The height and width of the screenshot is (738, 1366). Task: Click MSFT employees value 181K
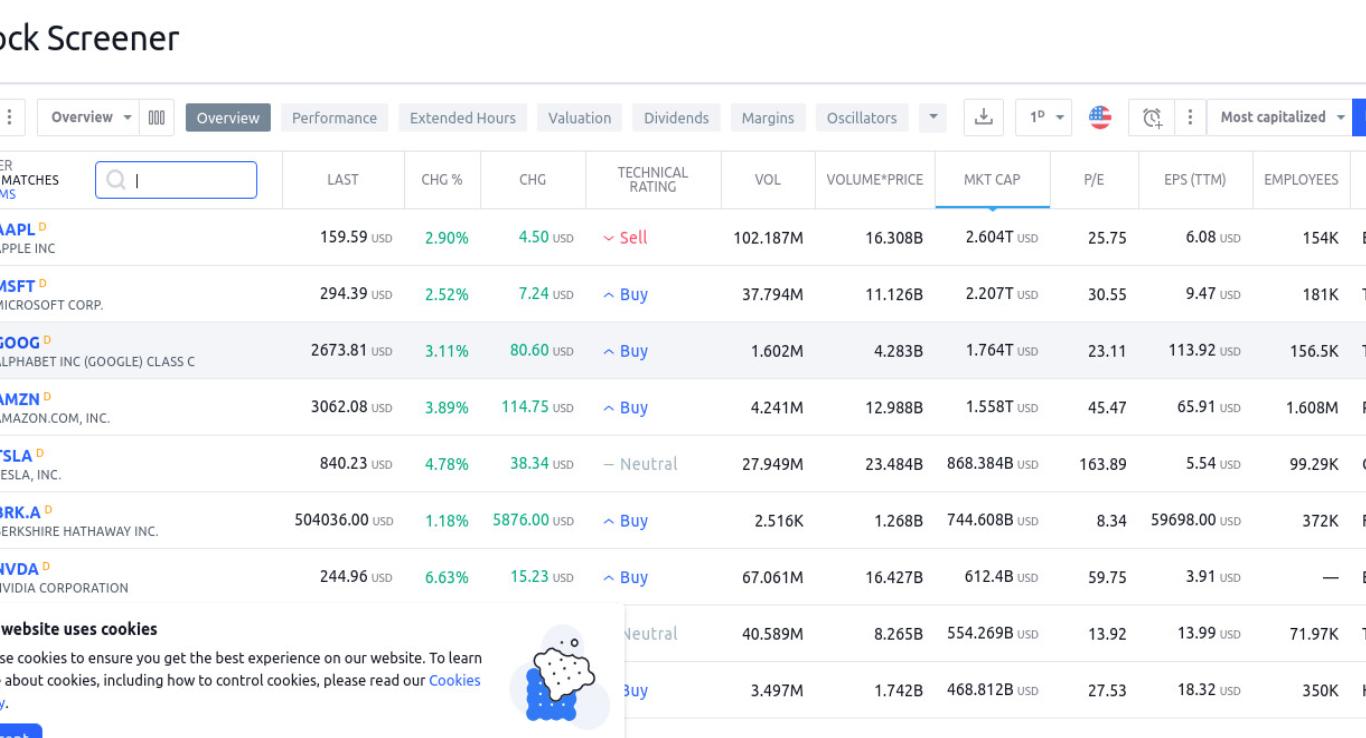click(x=1320, y=294)
